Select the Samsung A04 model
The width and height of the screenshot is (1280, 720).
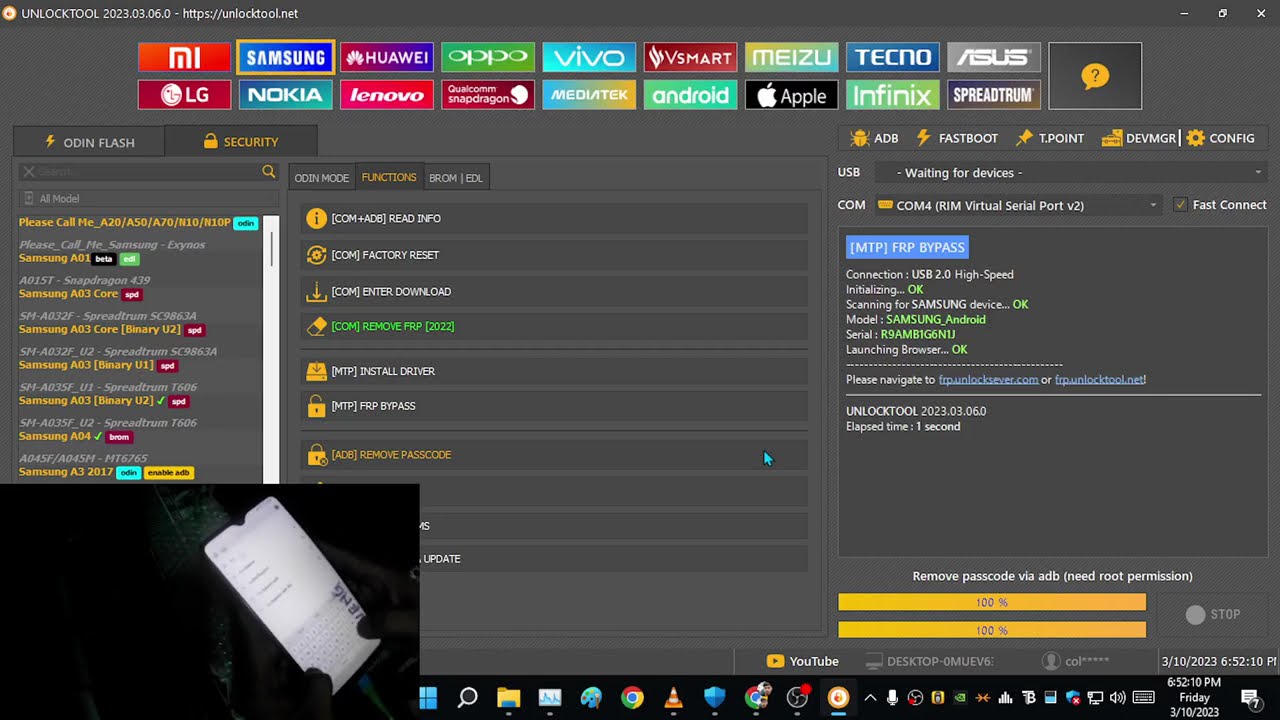click(x=75, y=436)
